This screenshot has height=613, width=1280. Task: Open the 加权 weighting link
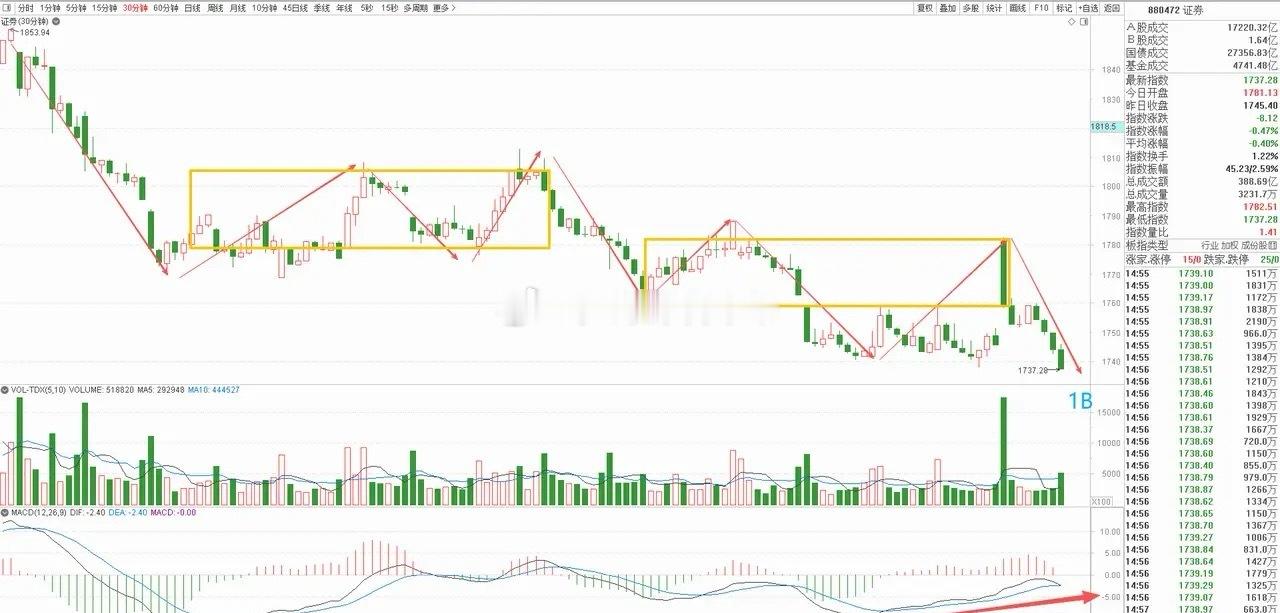[1232, 246]
